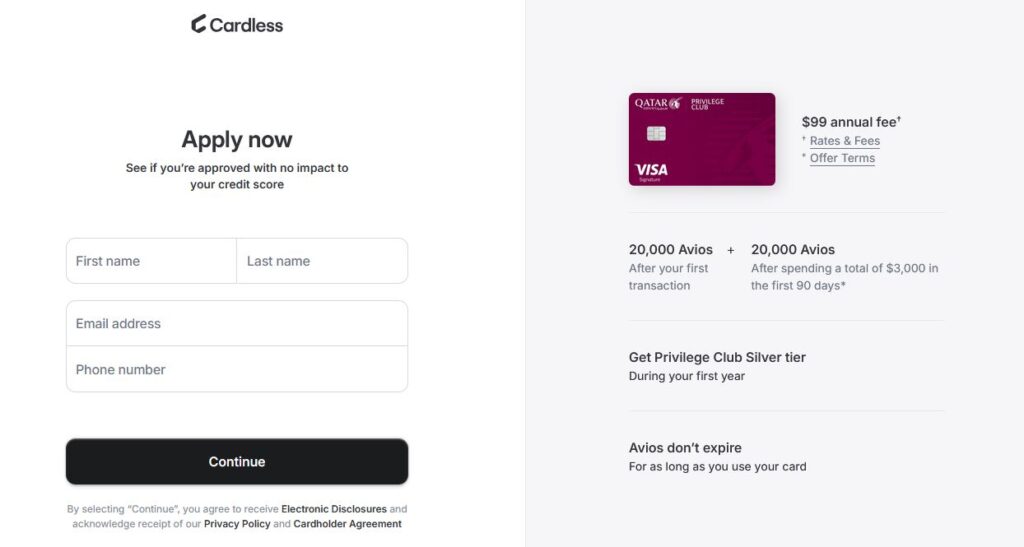This screenshot has height=547, width=1024.
Task: Click the Privilege Club label on the card
Action: [707, 104]
